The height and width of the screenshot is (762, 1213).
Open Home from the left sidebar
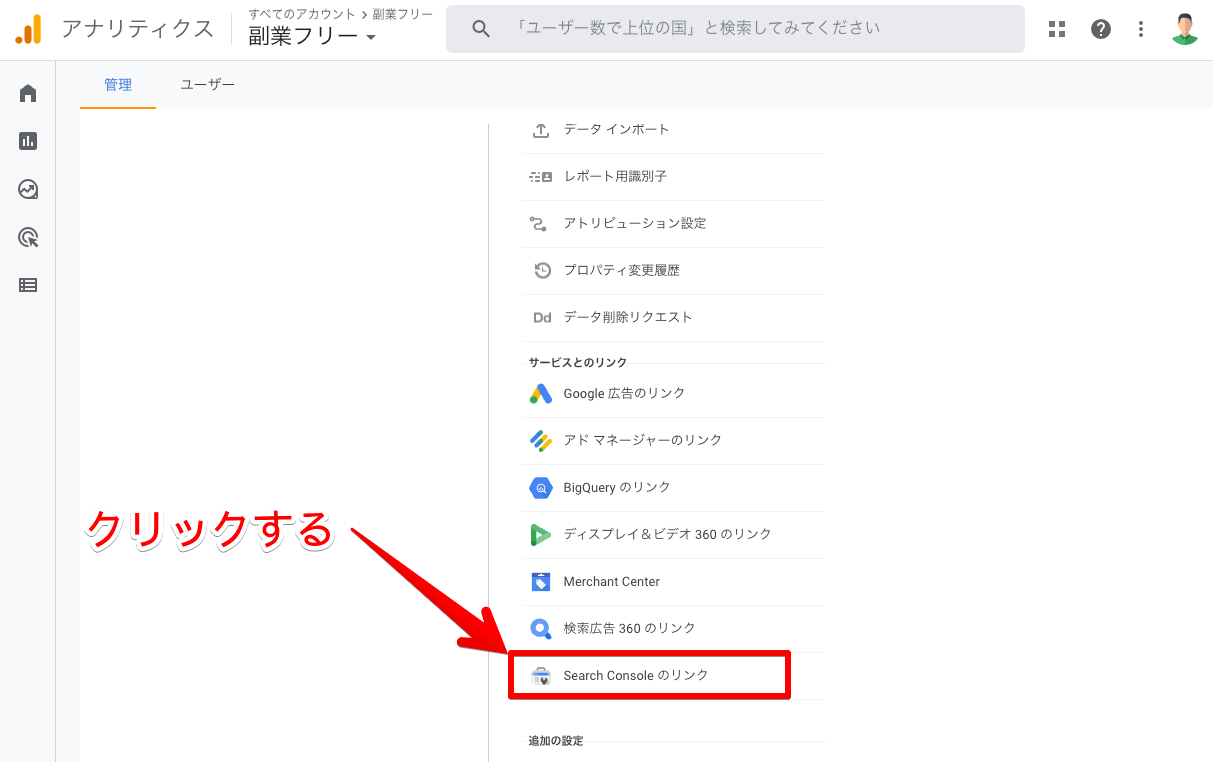[28, 93]
